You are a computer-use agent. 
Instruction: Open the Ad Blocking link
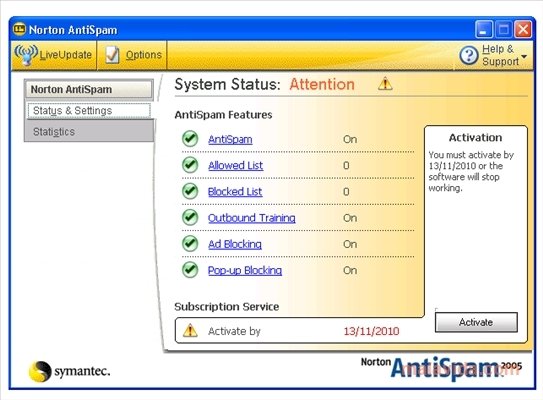(235, 244)
